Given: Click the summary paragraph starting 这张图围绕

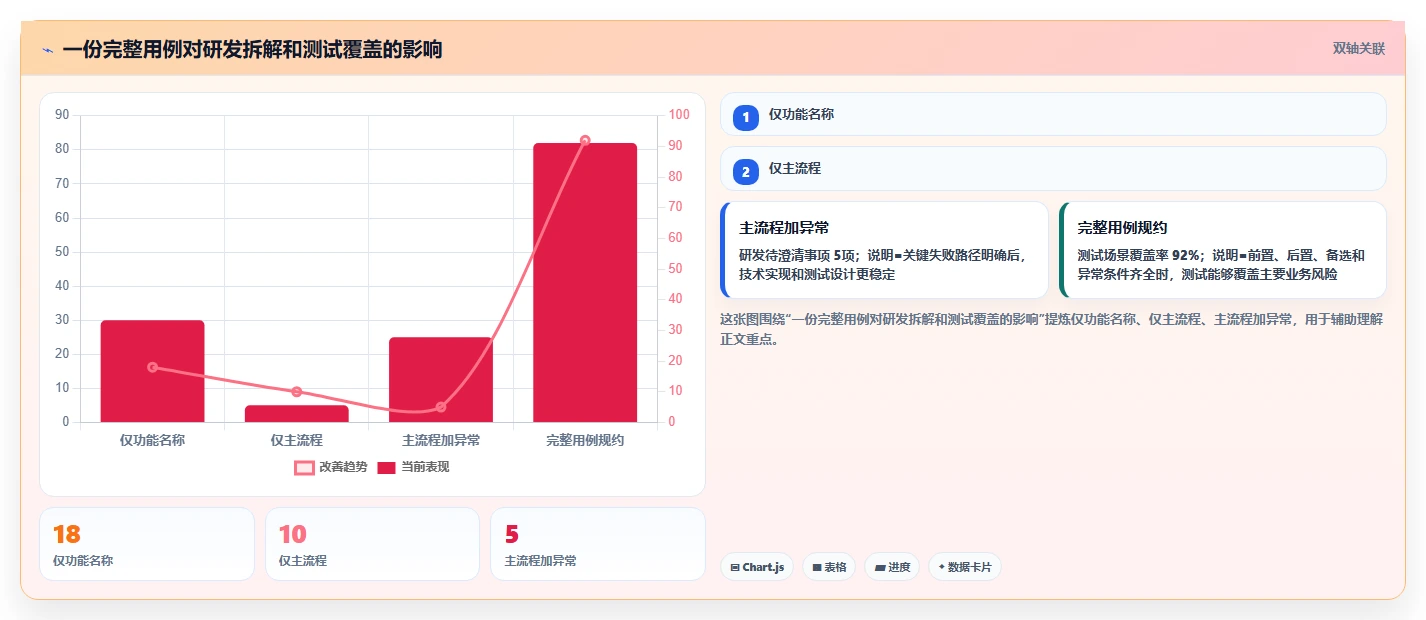Looking at the screenshot, I should point(1051,329).
